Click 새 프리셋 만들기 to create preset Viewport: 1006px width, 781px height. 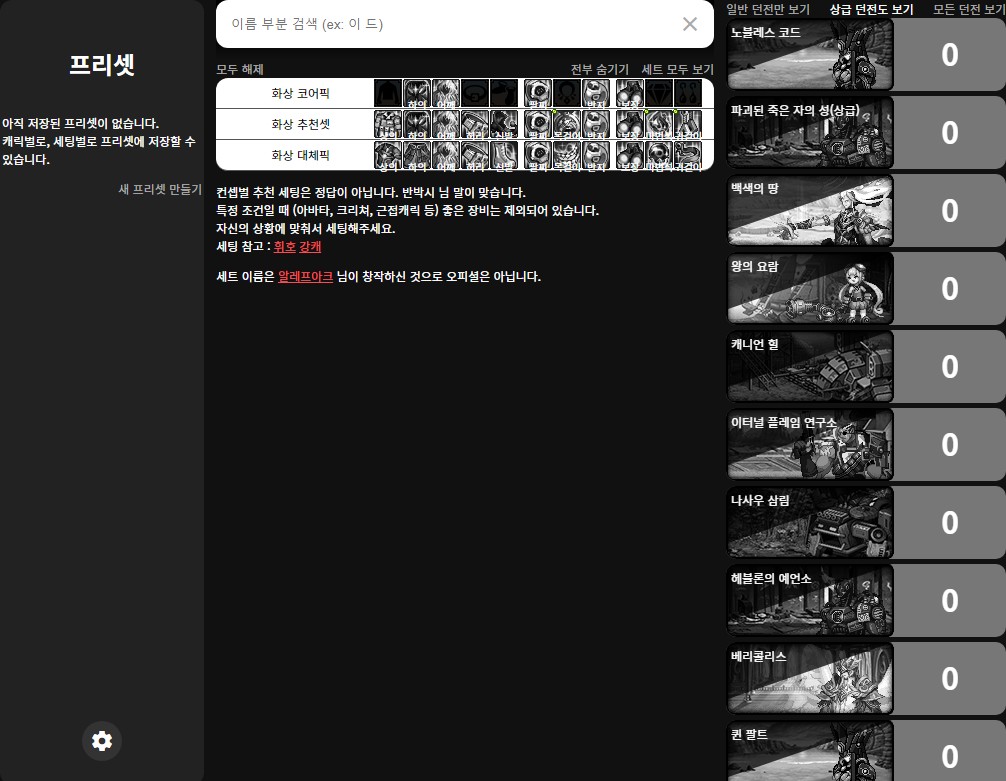coord(160,189)
